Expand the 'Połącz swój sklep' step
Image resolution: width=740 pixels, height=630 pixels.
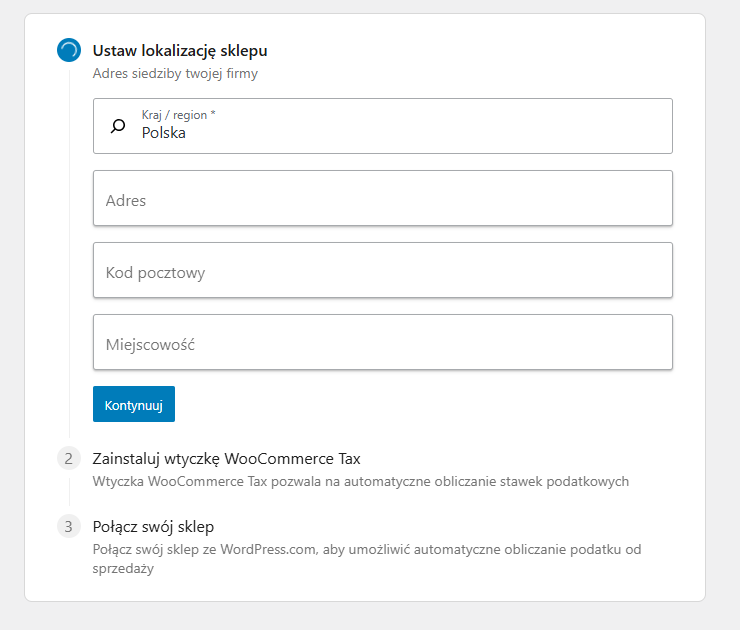153,526
